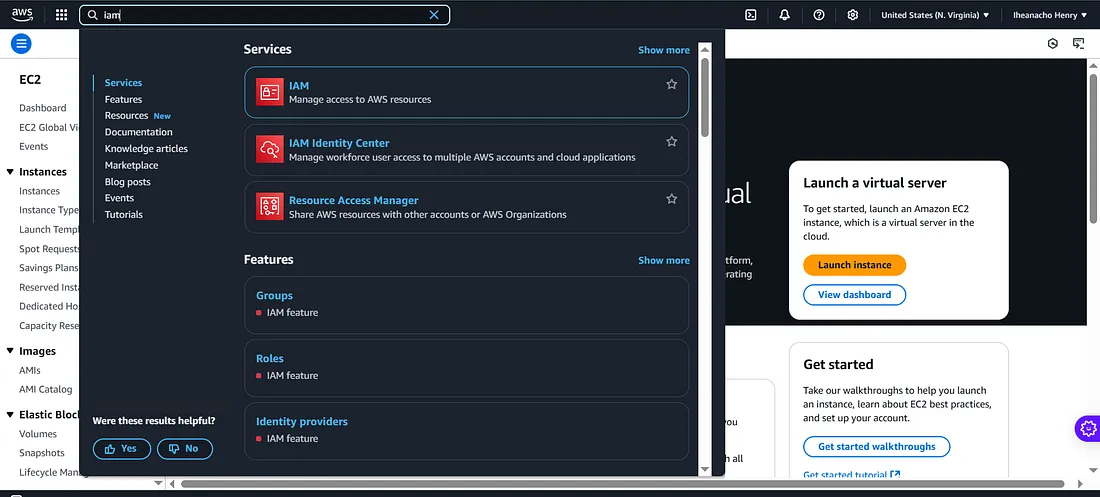The image size is (1100, 497).
Task: Collapse the Images section in EC2 sidebar
Action: (x=11, y=351)
